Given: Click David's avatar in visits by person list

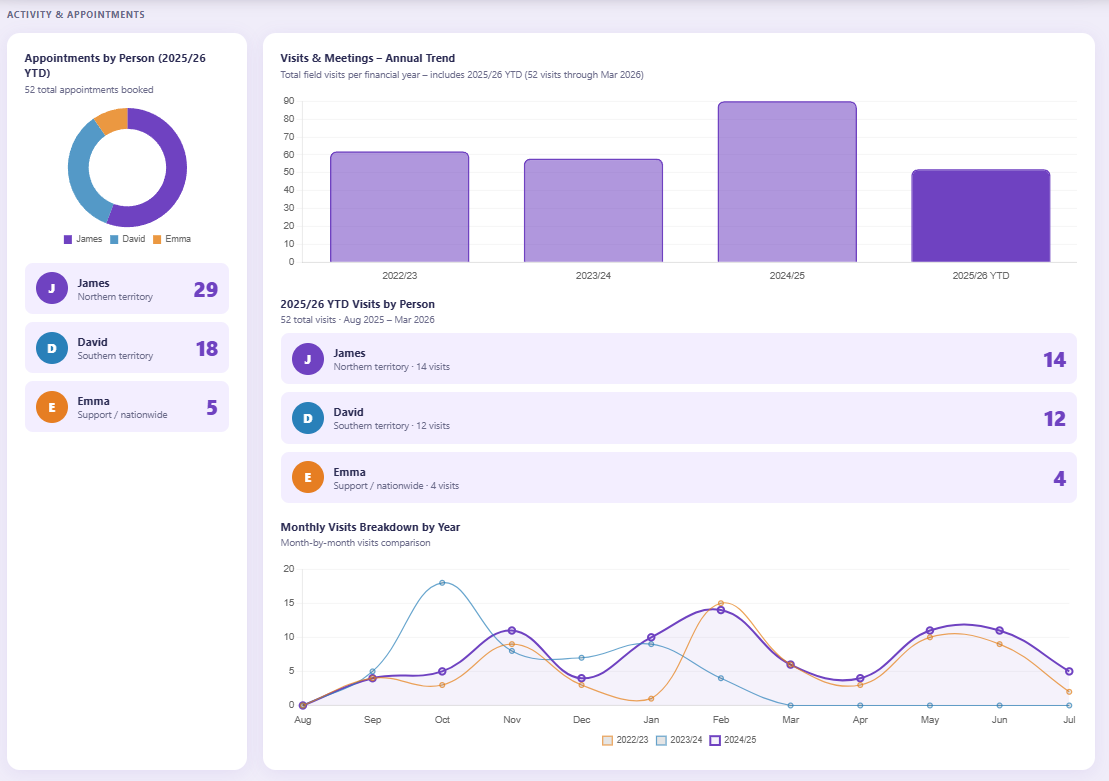Looking at the screenshot, I should (307, 418).
